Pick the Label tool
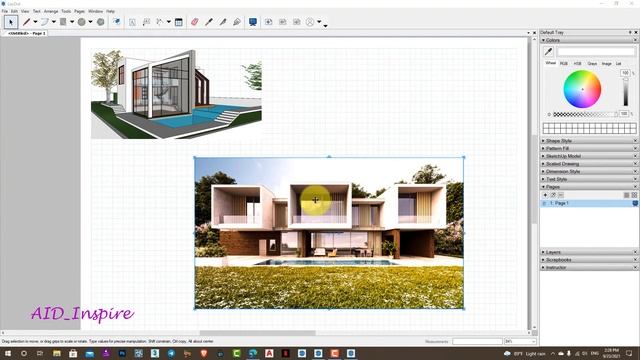Viewport: 640px width, 360px height. pos(146,22)
